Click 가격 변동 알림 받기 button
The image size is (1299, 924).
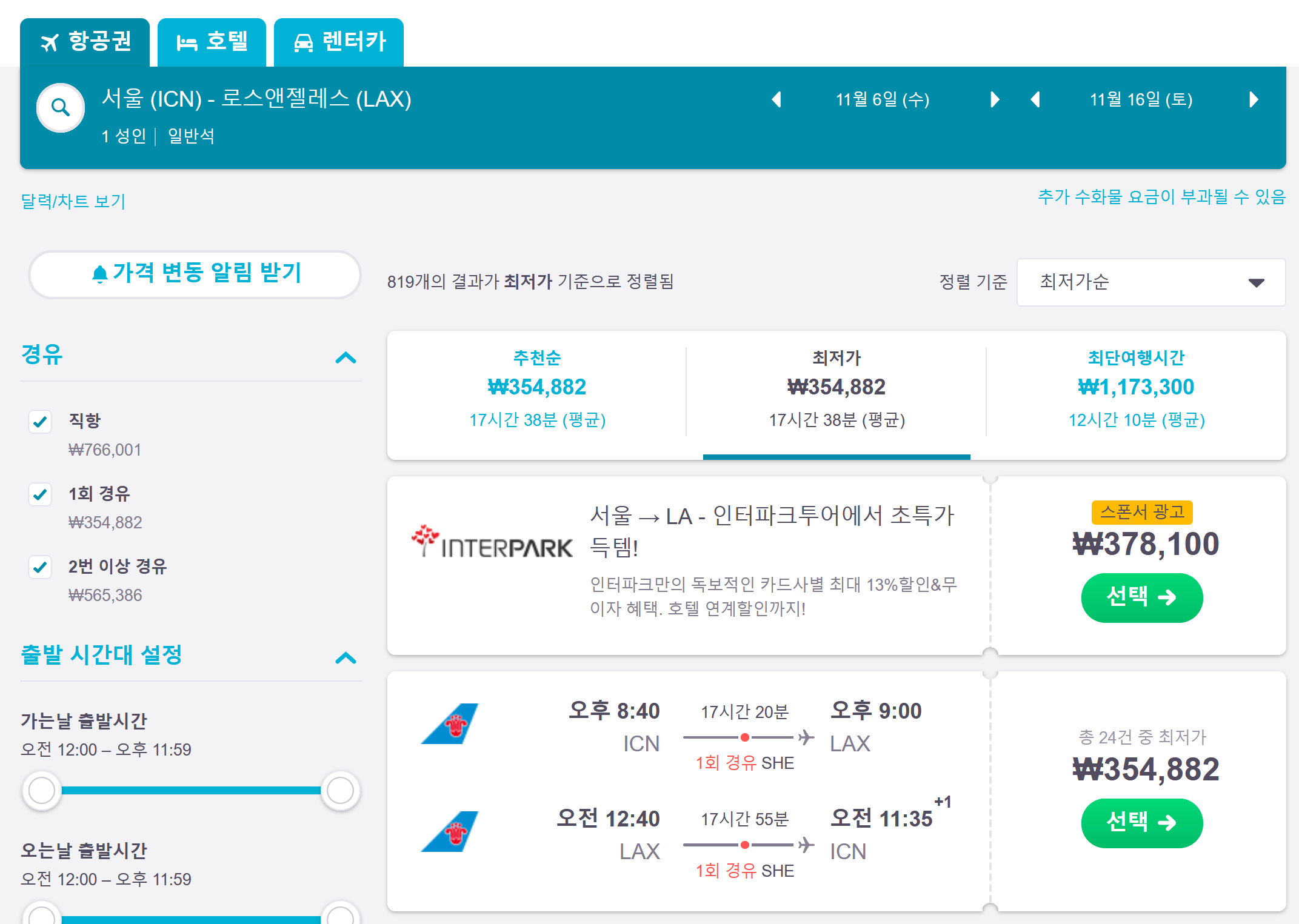(195, 274)
